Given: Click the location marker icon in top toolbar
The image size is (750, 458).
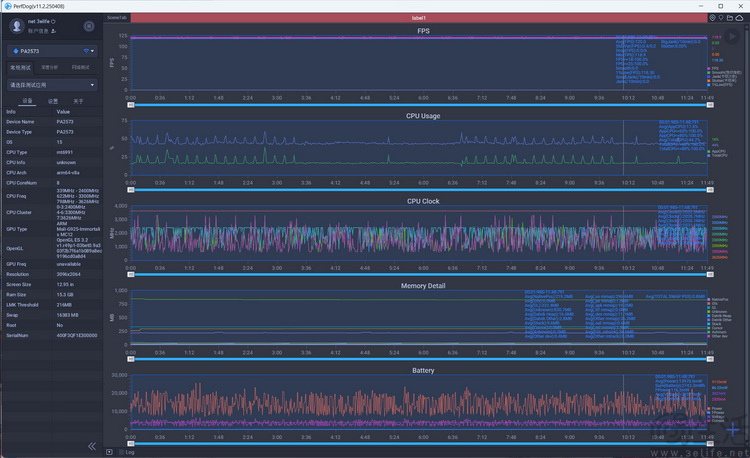Looking at the screenshot, I should tap(712, 18).
